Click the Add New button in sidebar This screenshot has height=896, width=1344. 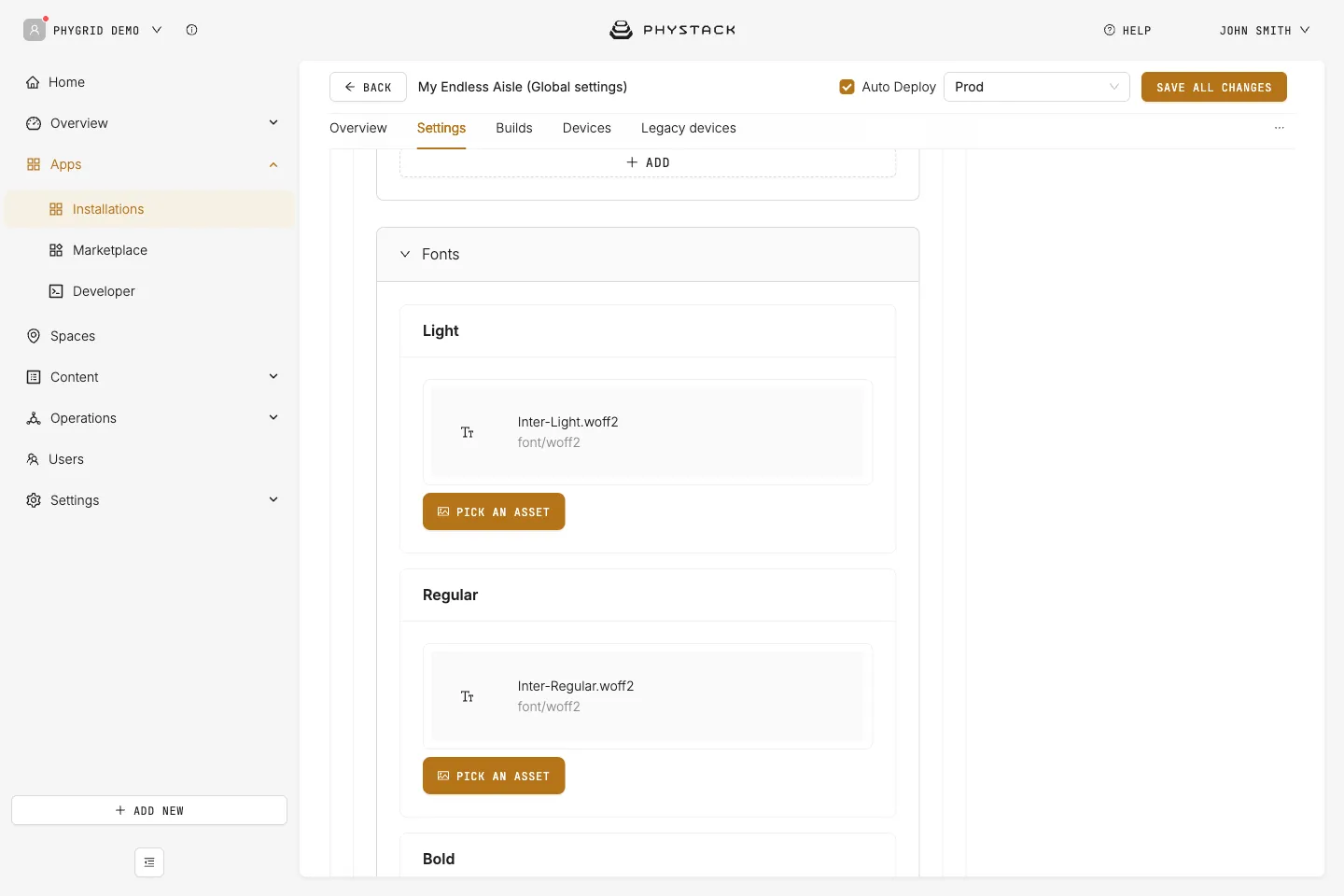(x=149, y=810)
